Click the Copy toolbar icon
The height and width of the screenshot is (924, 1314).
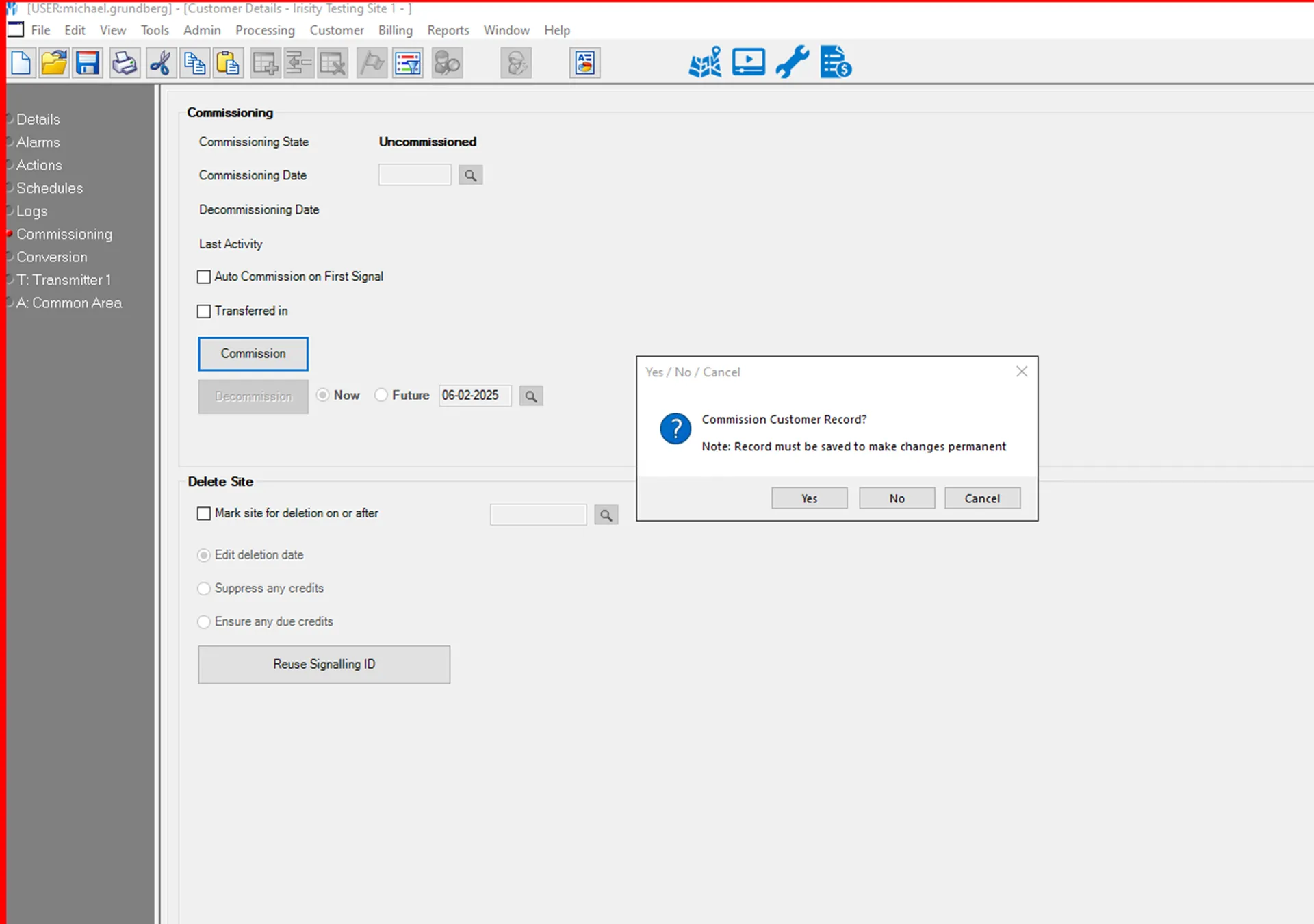[194, 63]
